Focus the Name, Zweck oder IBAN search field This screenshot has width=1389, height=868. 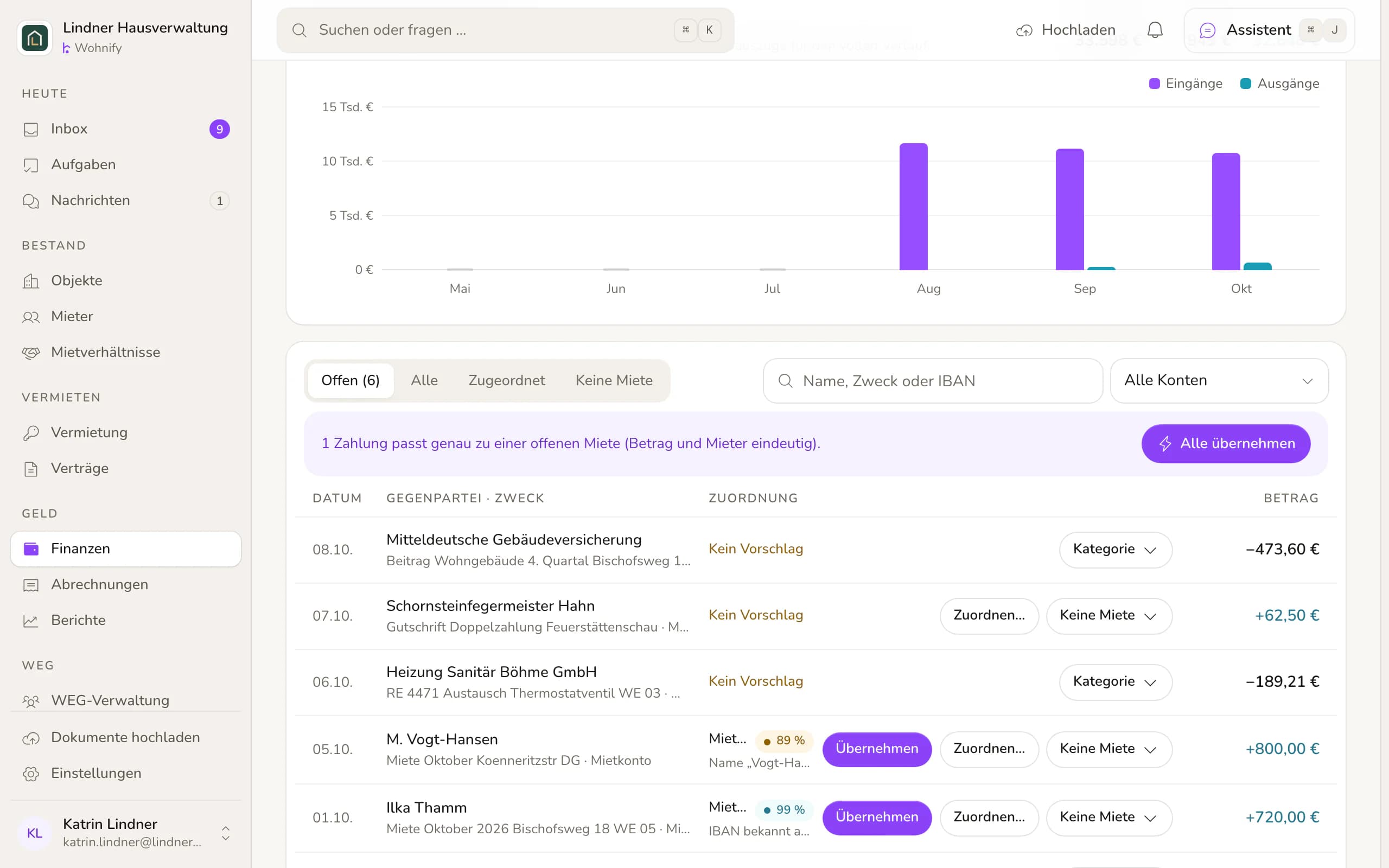(933, 381)
